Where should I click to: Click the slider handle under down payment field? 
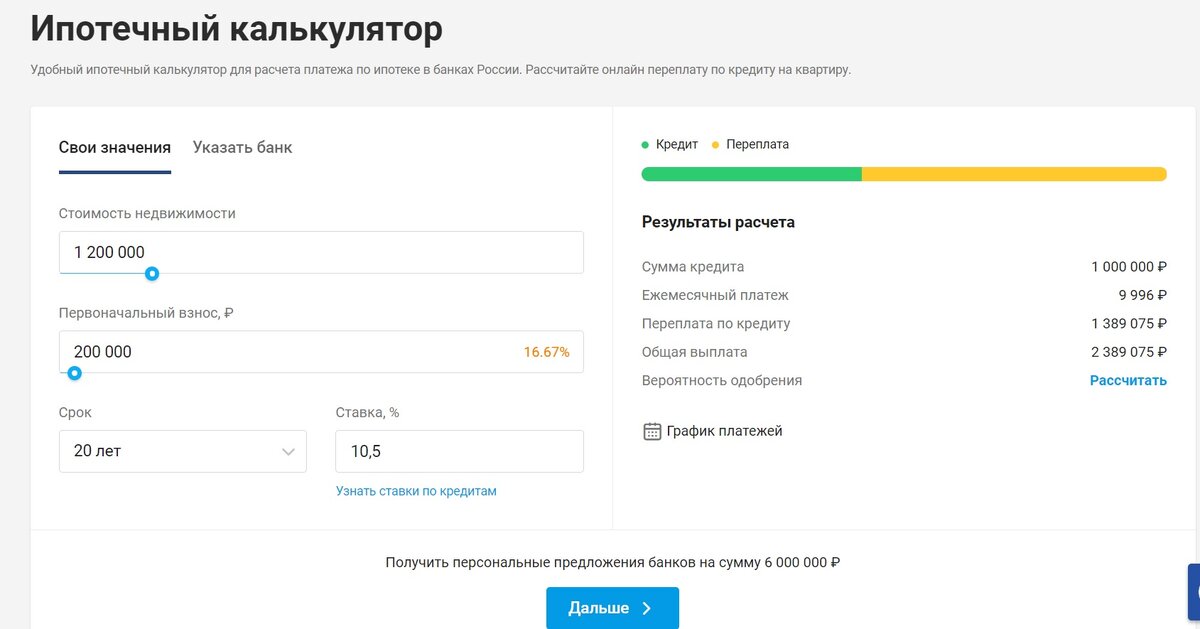click(x=74, y=373)
